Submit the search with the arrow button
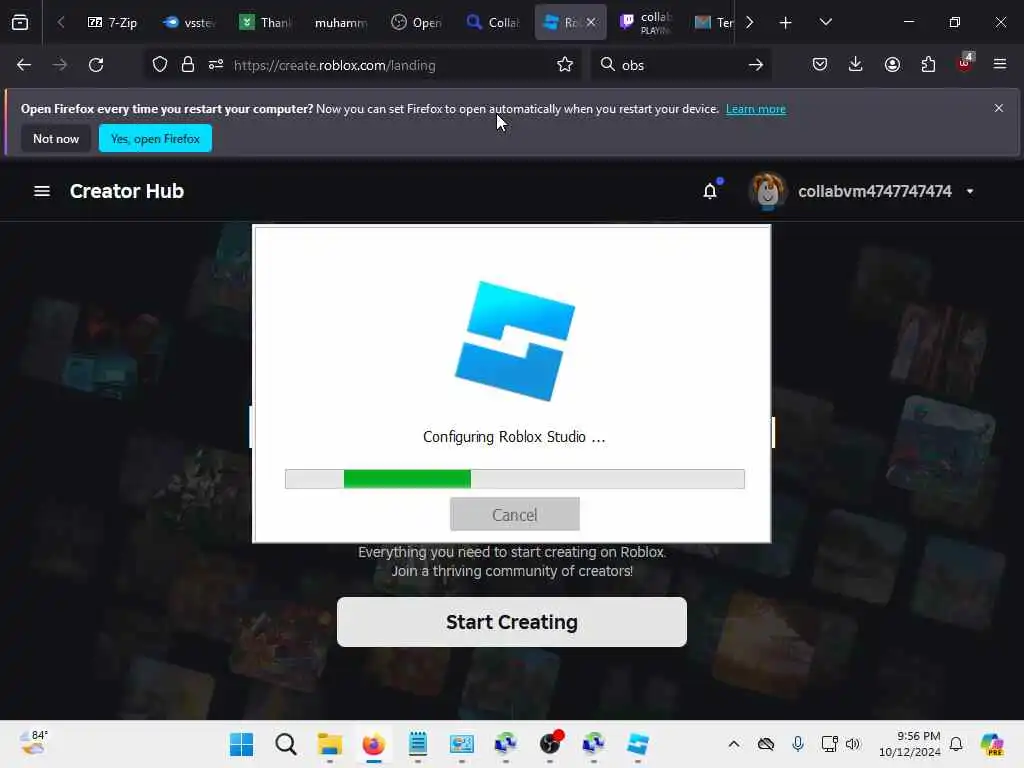 (756, 65)
